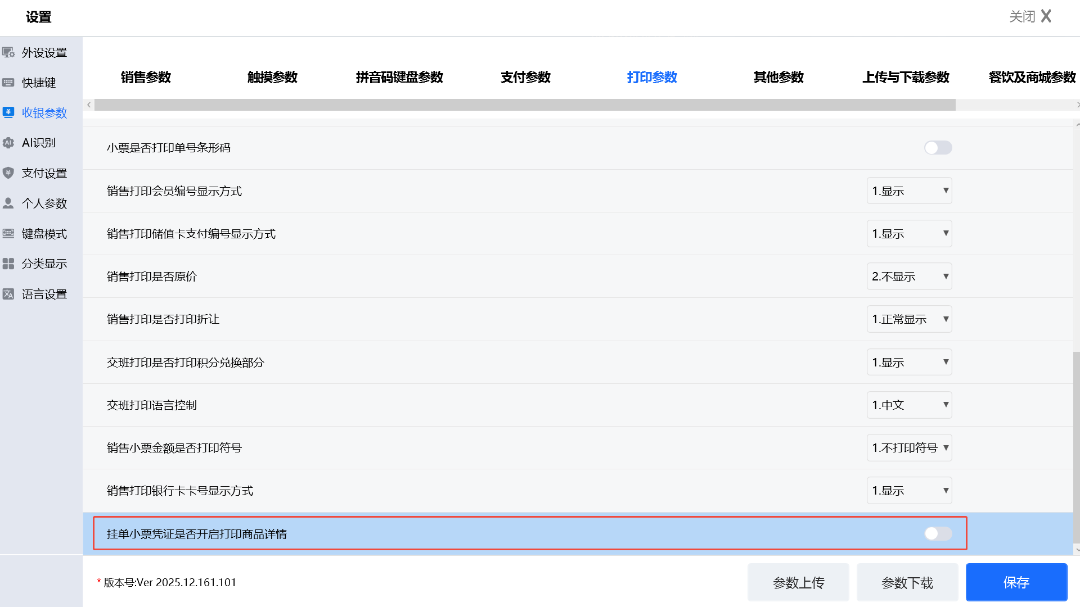The height and width of the screenshot is (607, 1080).
Task: Toggle 小票是否打印单号条形码 switch
Action: pyautogui.click(x=937, y=148)
